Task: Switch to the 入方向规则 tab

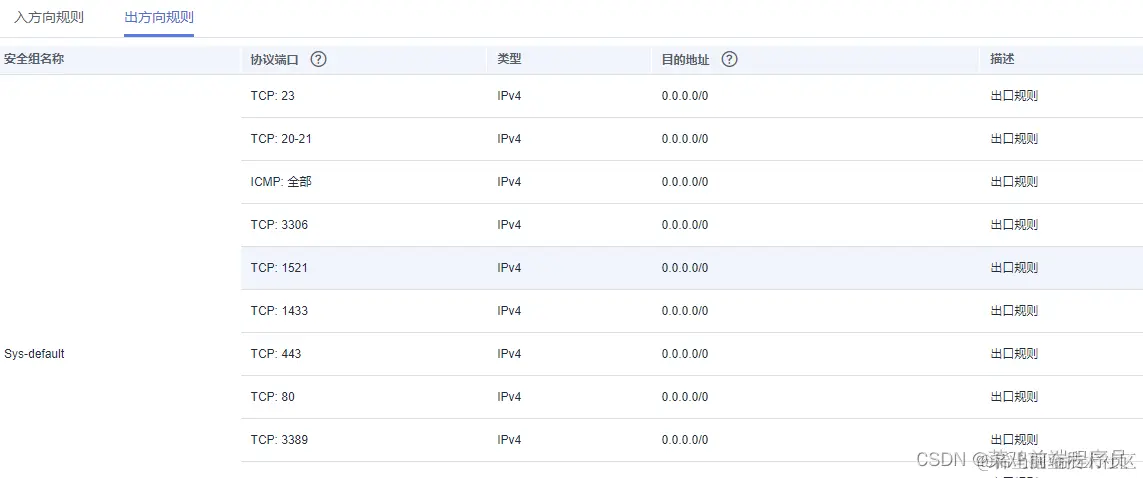Action: [x=49, y=17]
